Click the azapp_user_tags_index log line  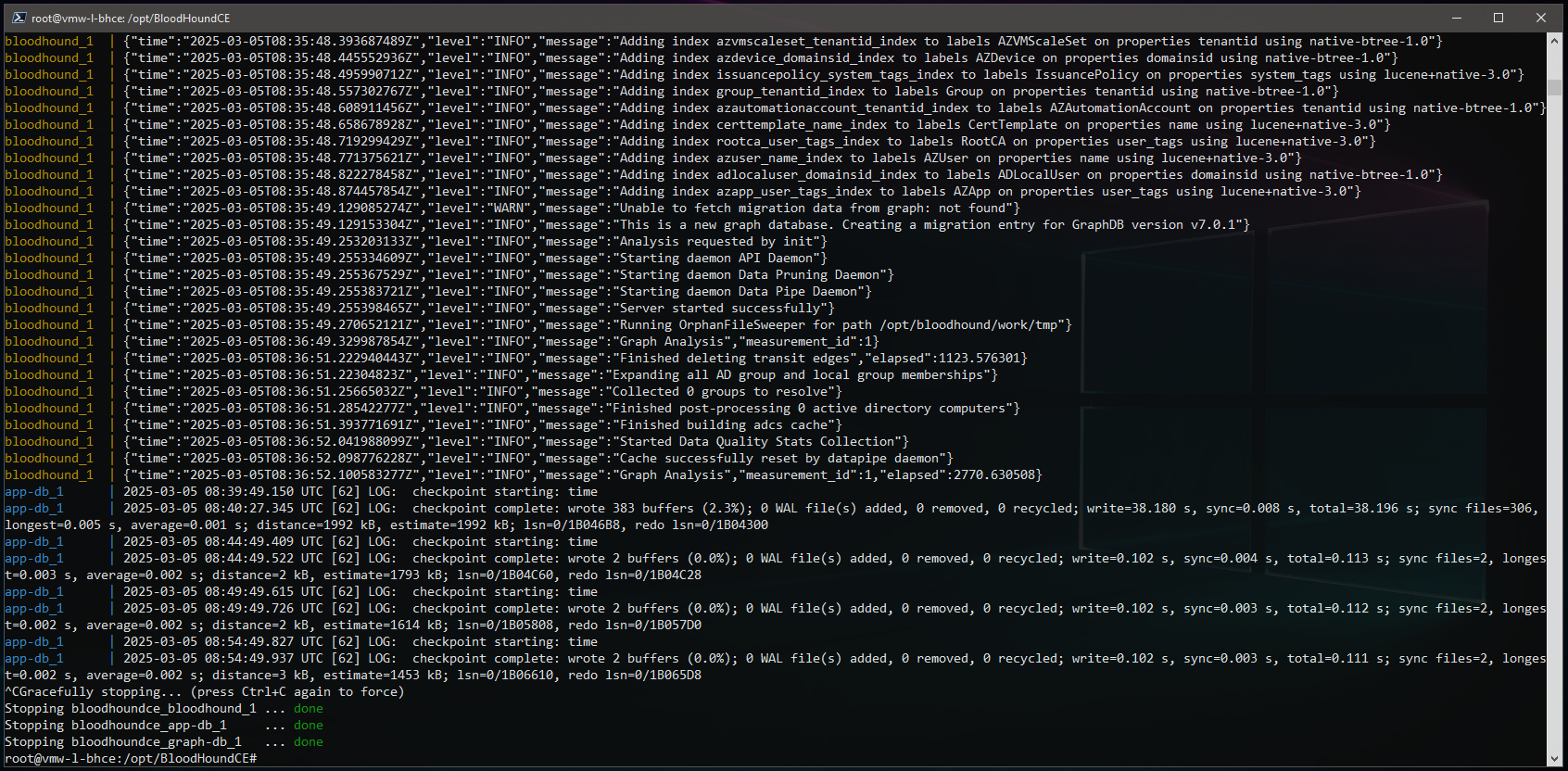point(683,192)
